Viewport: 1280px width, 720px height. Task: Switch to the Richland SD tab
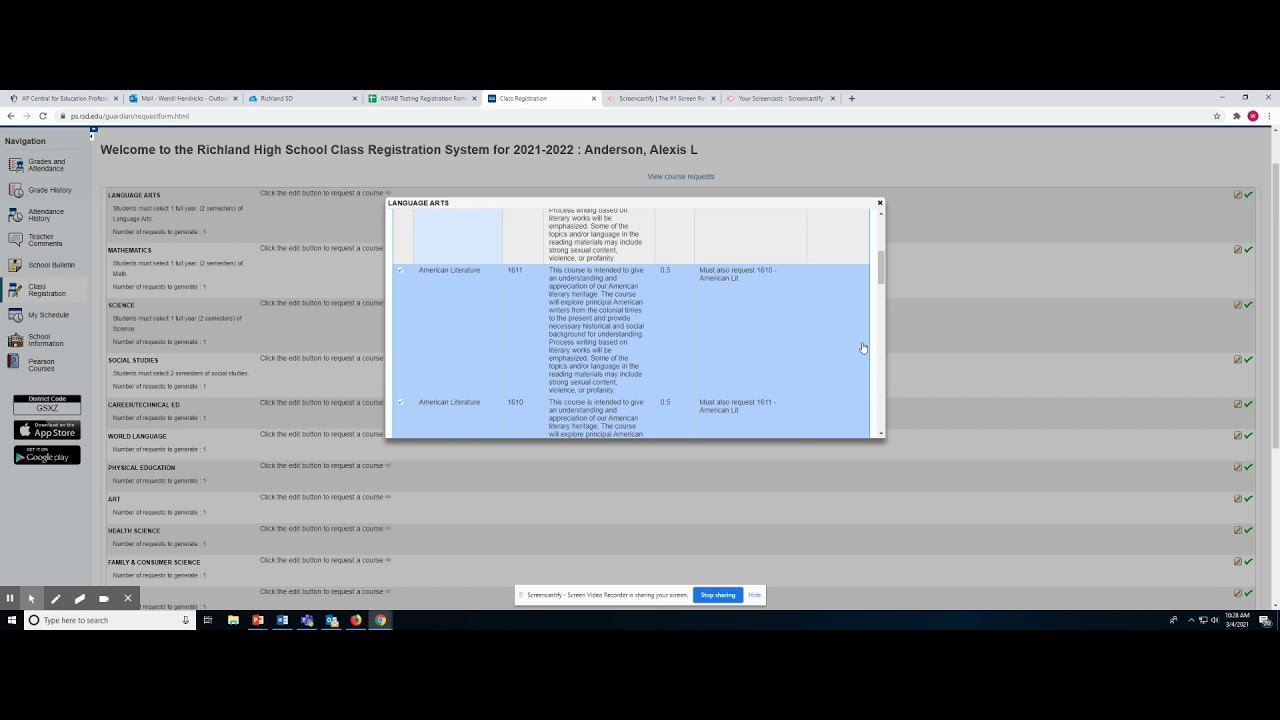pos(302,99)
